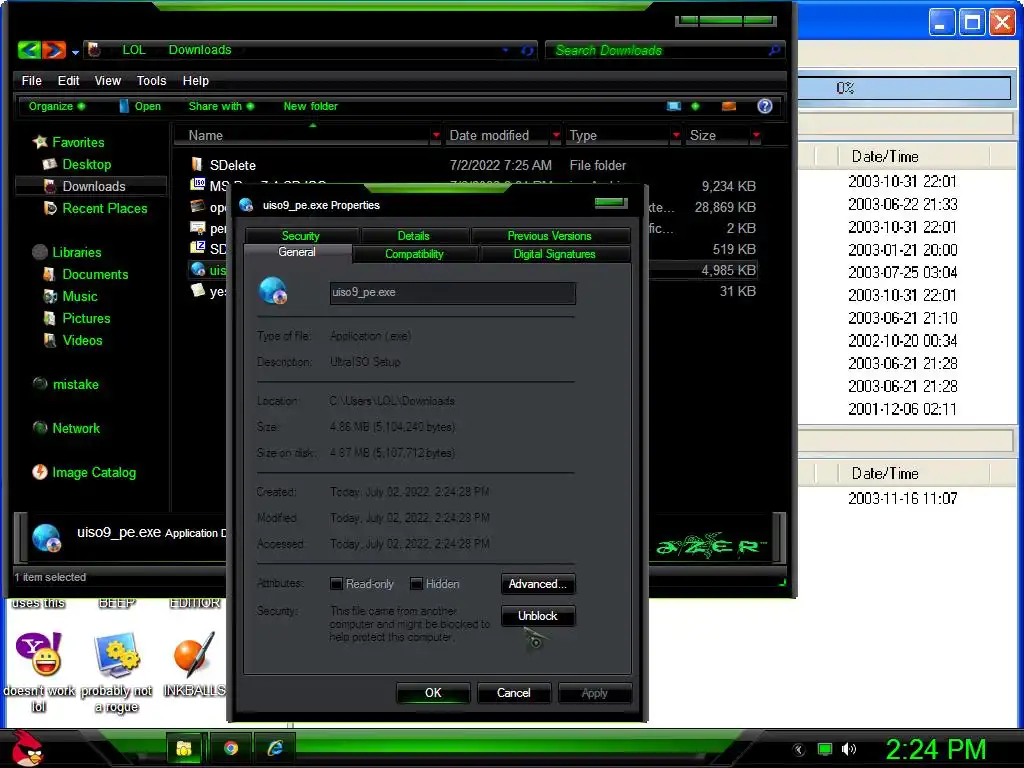The height and width of the screenshot is (768, 1024).
Task: Open the Date modified column filter arrow
Action: pos(556,135)
